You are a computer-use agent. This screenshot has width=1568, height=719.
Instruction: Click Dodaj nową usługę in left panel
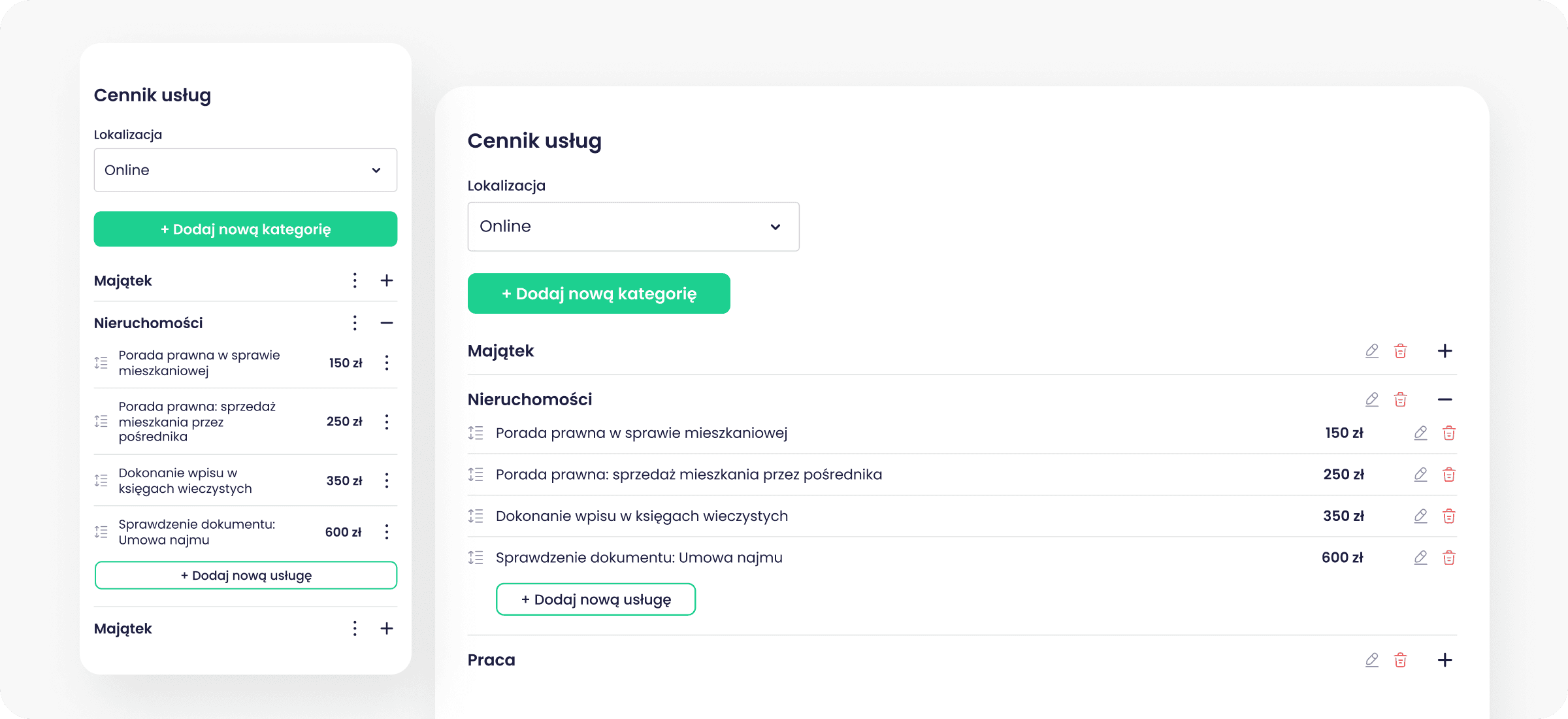tap(246, 575)
